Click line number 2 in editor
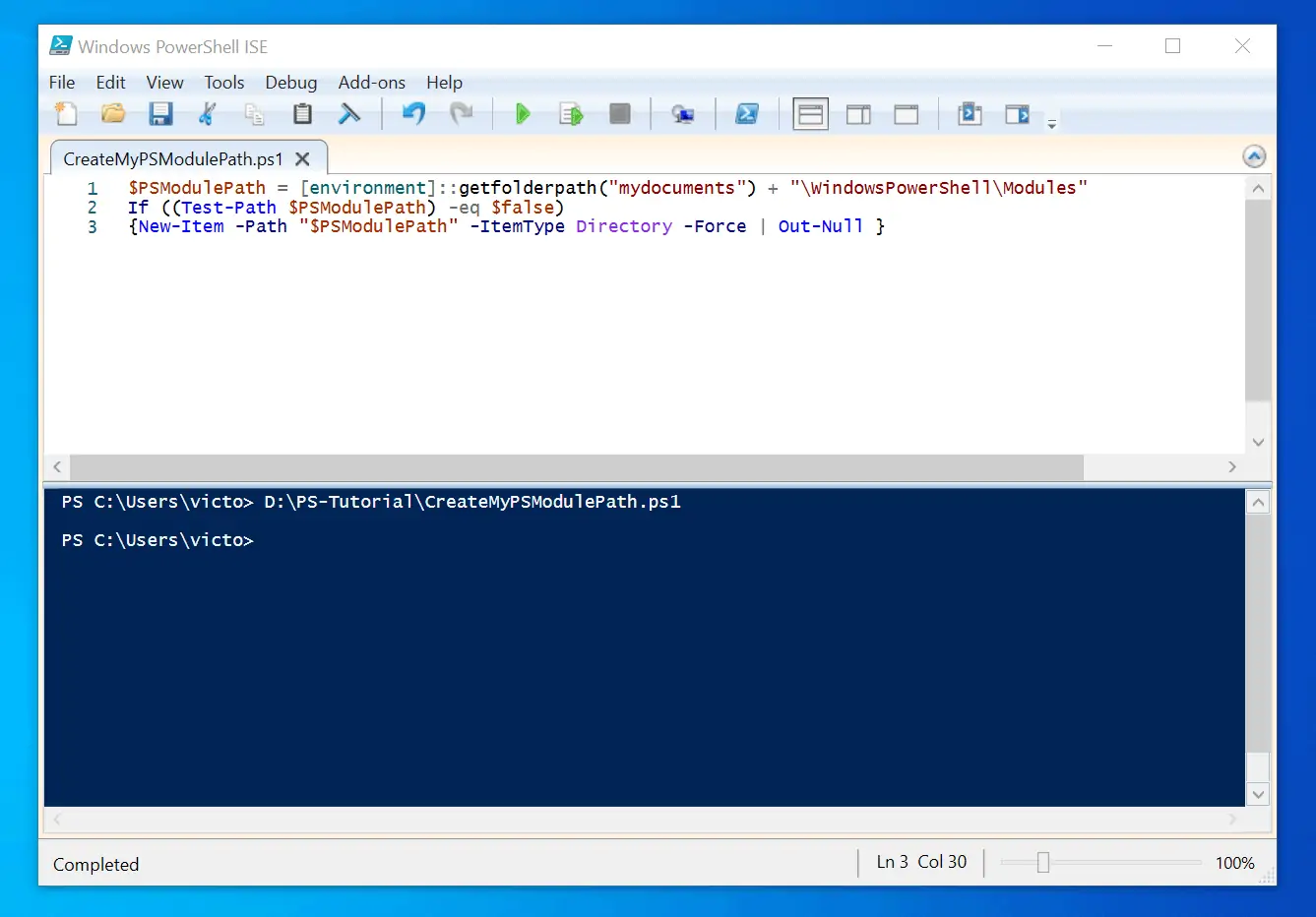Screen dimensions: 1316x917 point(93,208)
